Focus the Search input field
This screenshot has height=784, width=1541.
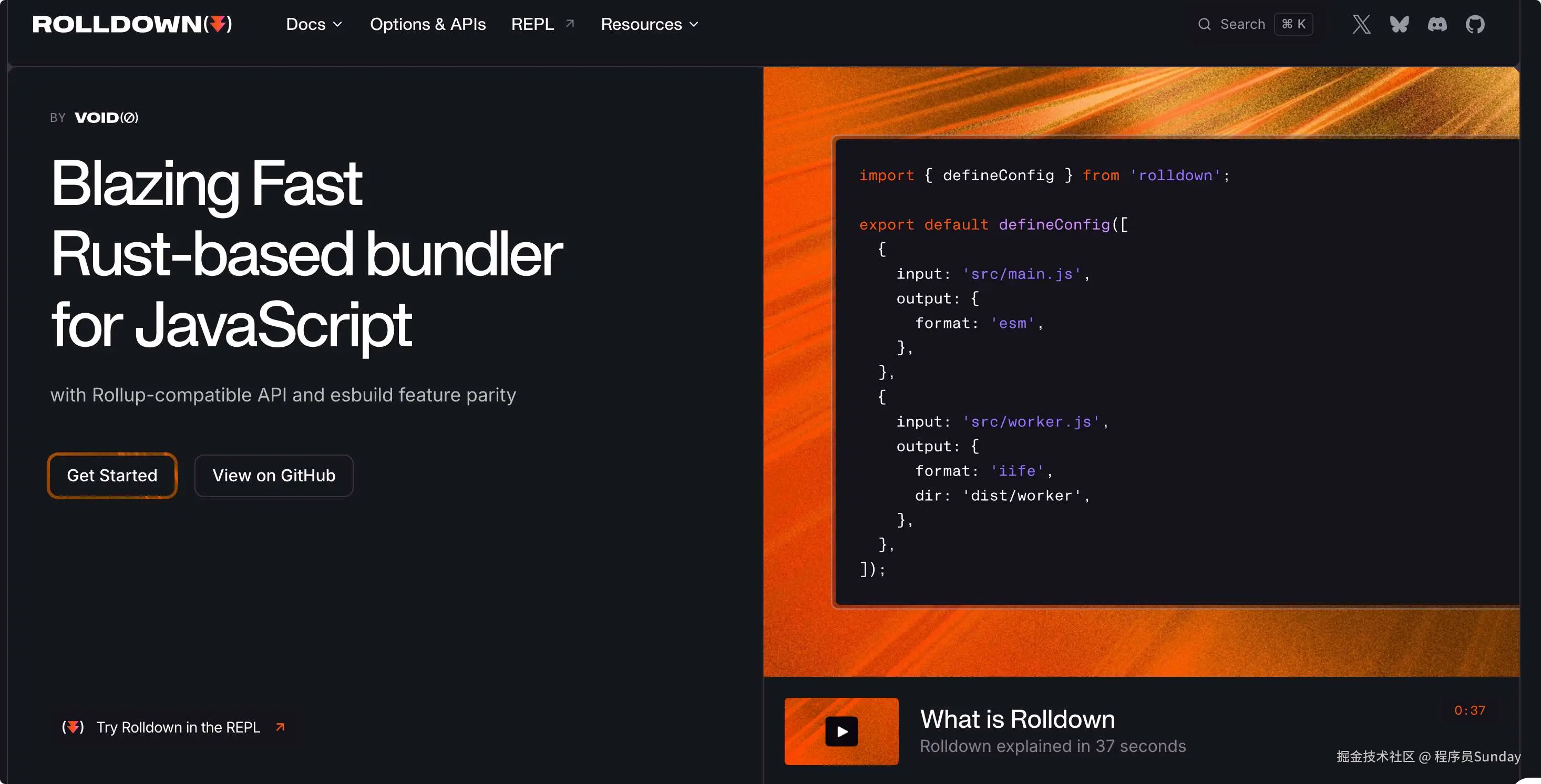1242,25
